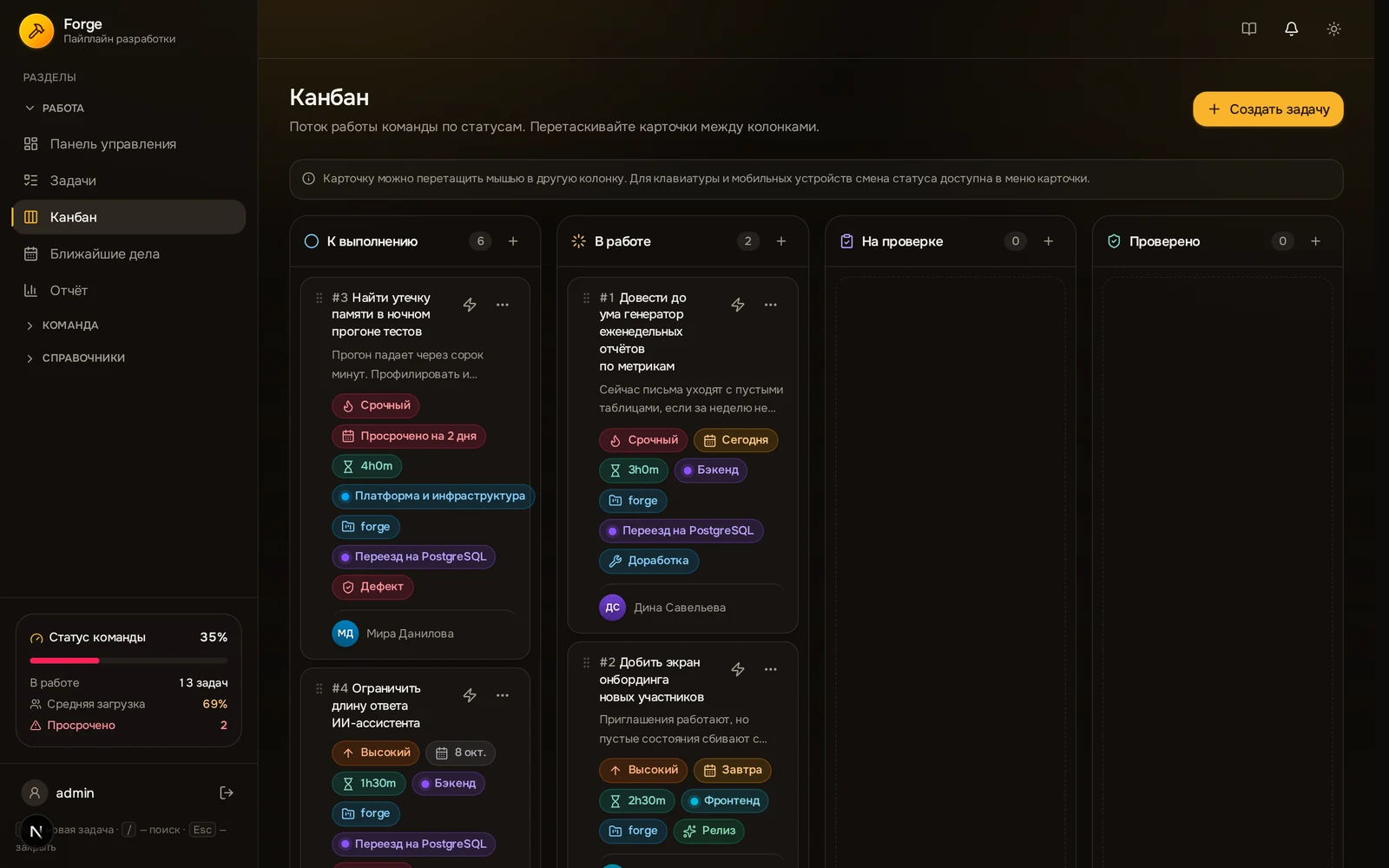This screenshot has height=868, width=1389.
Task: Click the Дефект tag on task #3
Action: click(372, 587)
